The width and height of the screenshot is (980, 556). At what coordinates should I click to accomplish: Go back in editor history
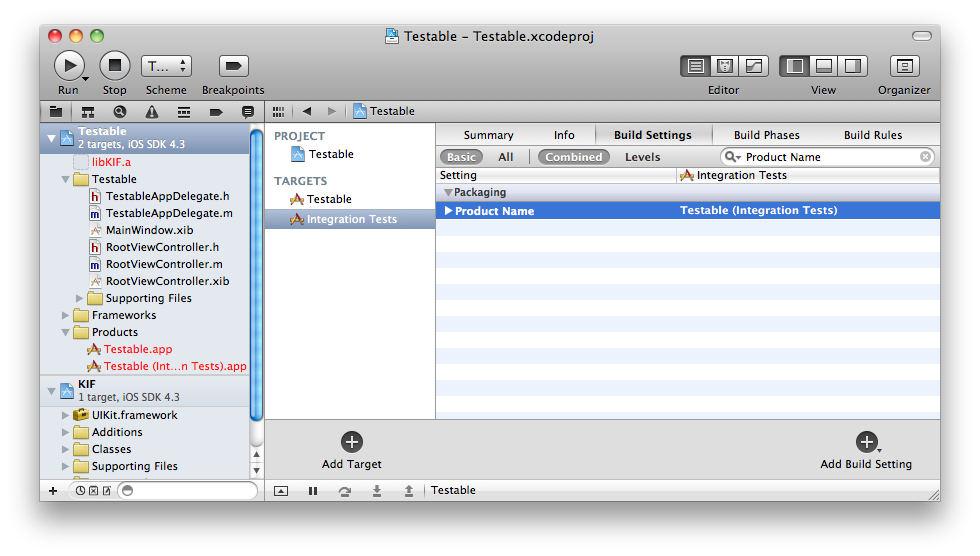[x=307, y=111]
